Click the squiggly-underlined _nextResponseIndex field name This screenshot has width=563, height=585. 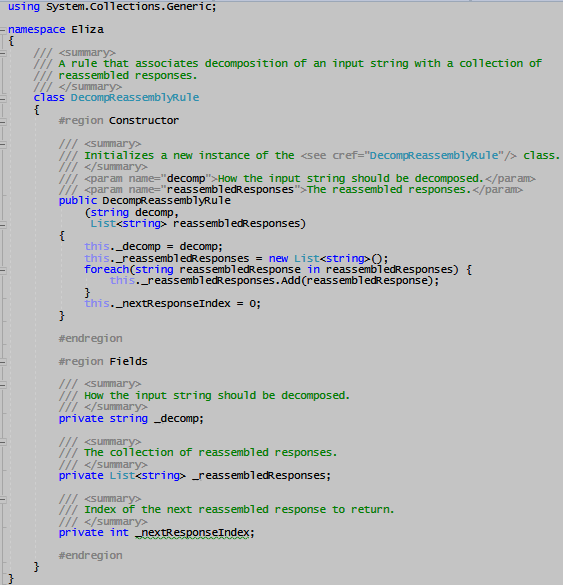pos(192,533)
